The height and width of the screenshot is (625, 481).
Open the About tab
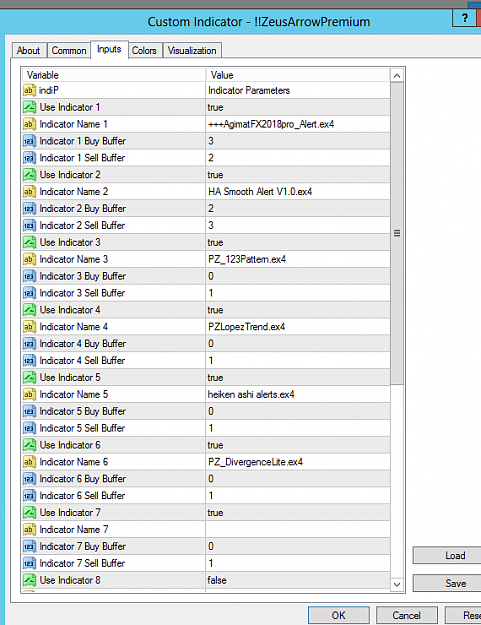[28, 51]
